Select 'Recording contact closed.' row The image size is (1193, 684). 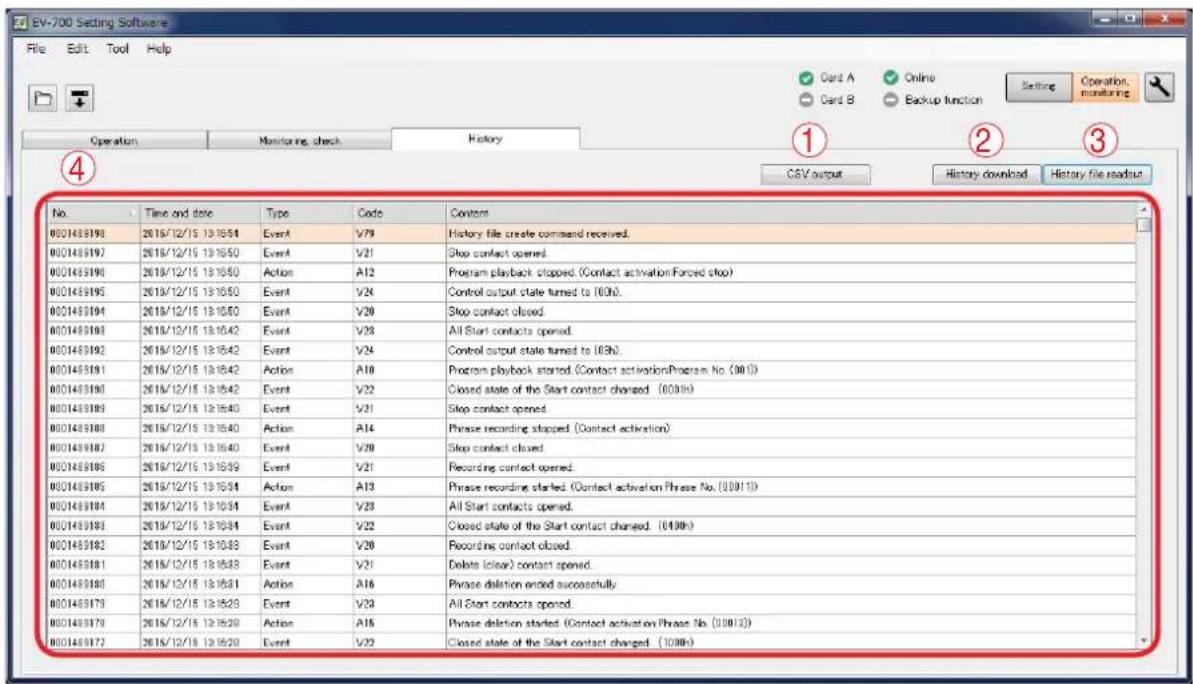592,546
